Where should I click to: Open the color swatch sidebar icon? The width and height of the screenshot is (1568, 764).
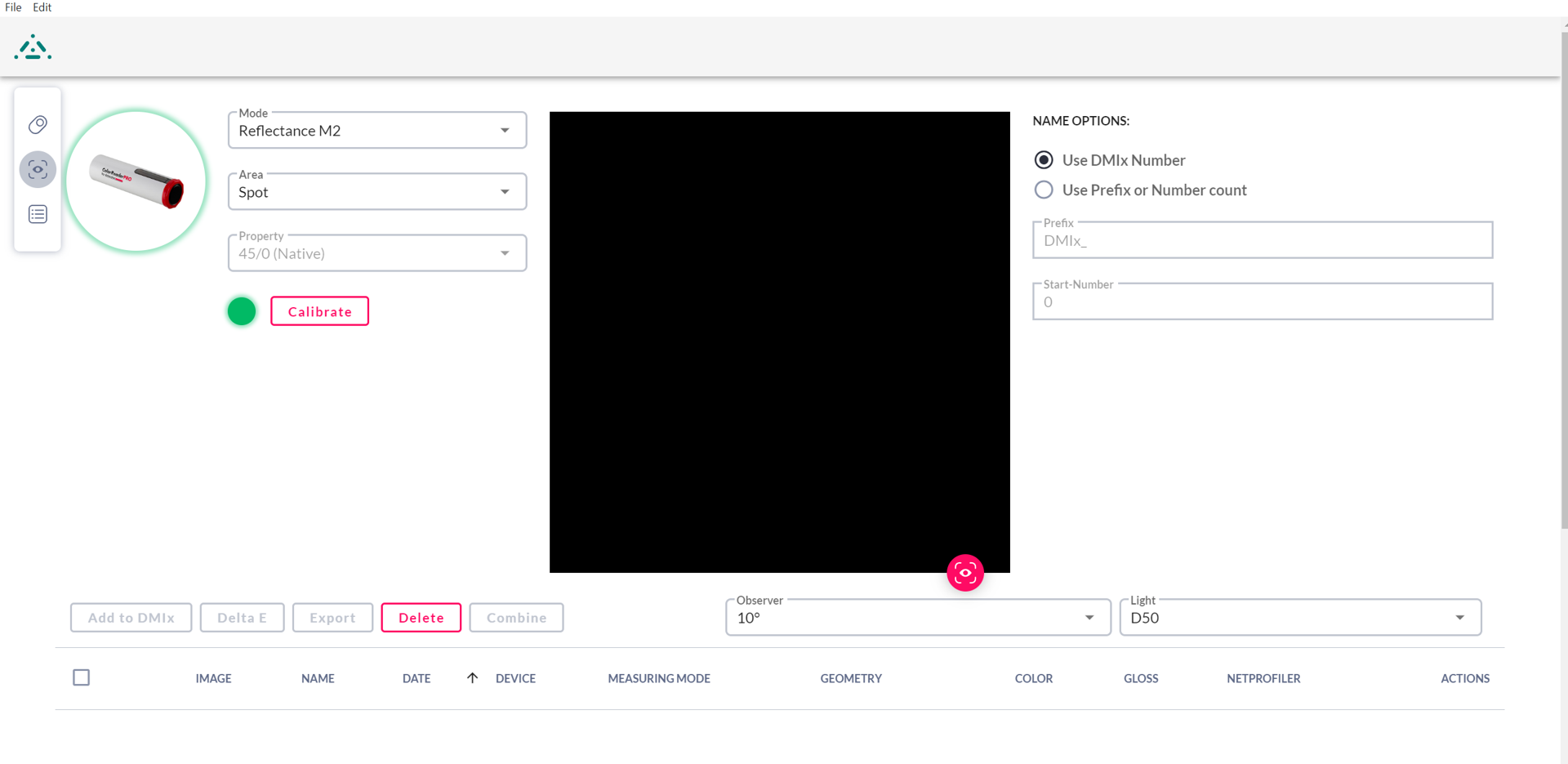(38, 124)
